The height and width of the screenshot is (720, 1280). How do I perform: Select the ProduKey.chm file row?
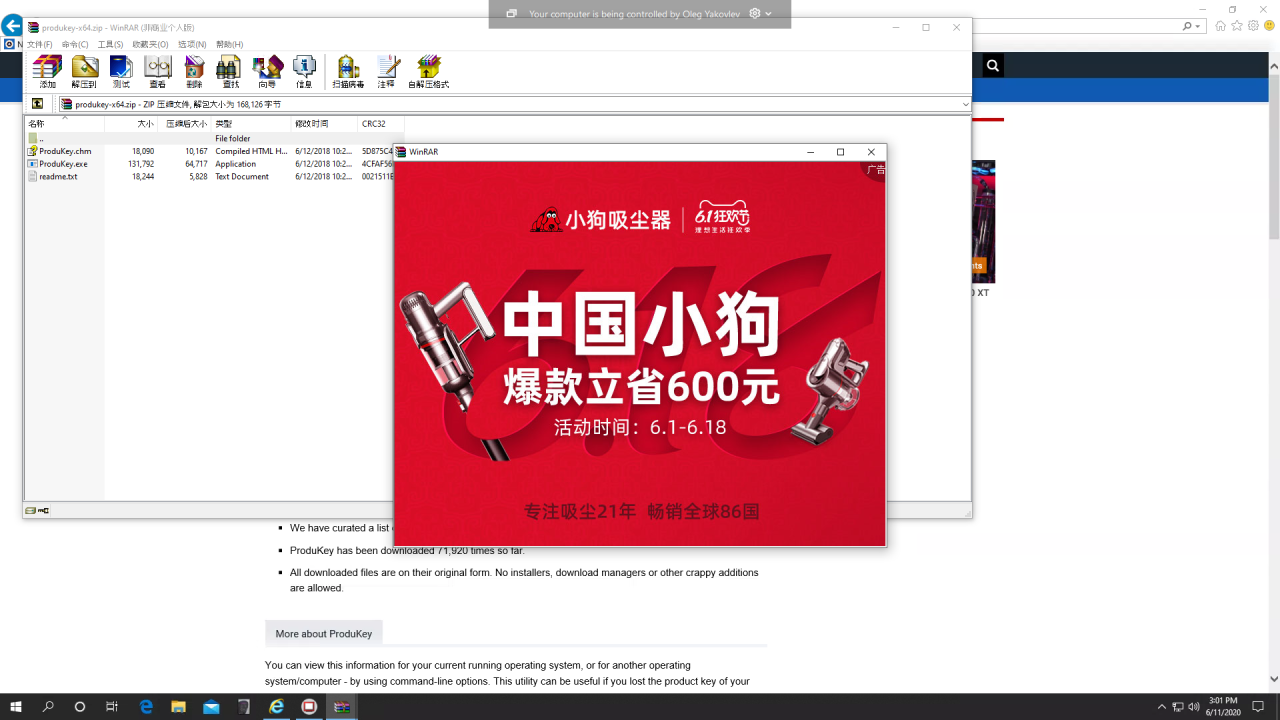(210, 151)
